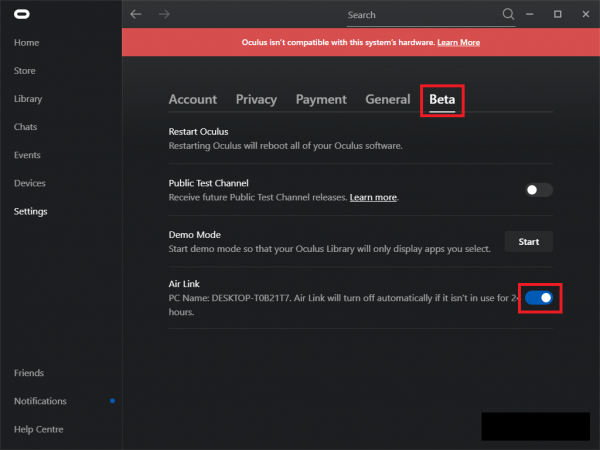This screenshot has width=600, height=450.
Task: Go forward using the forward arrow
Action: (165, 15)
